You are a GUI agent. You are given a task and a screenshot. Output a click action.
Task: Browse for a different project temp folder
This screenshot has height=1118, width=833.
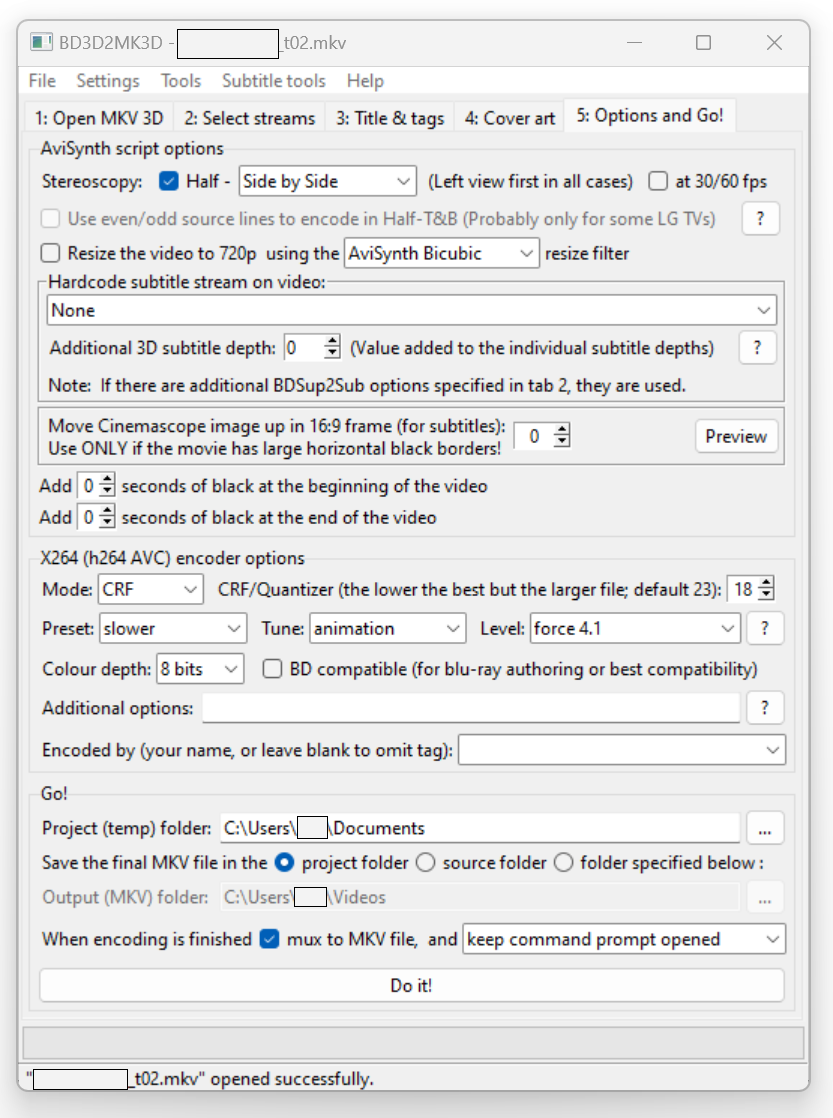click(x=764, y=828)
